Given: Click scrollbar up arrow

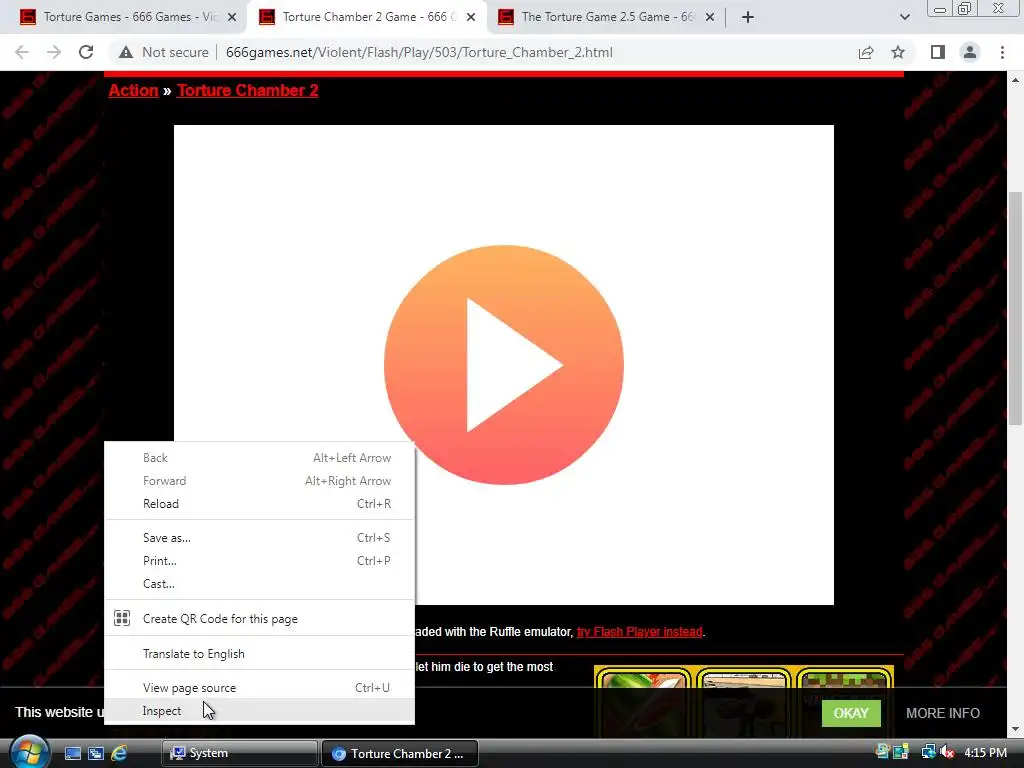Looking at the screenshot, I should (1015, 80).
